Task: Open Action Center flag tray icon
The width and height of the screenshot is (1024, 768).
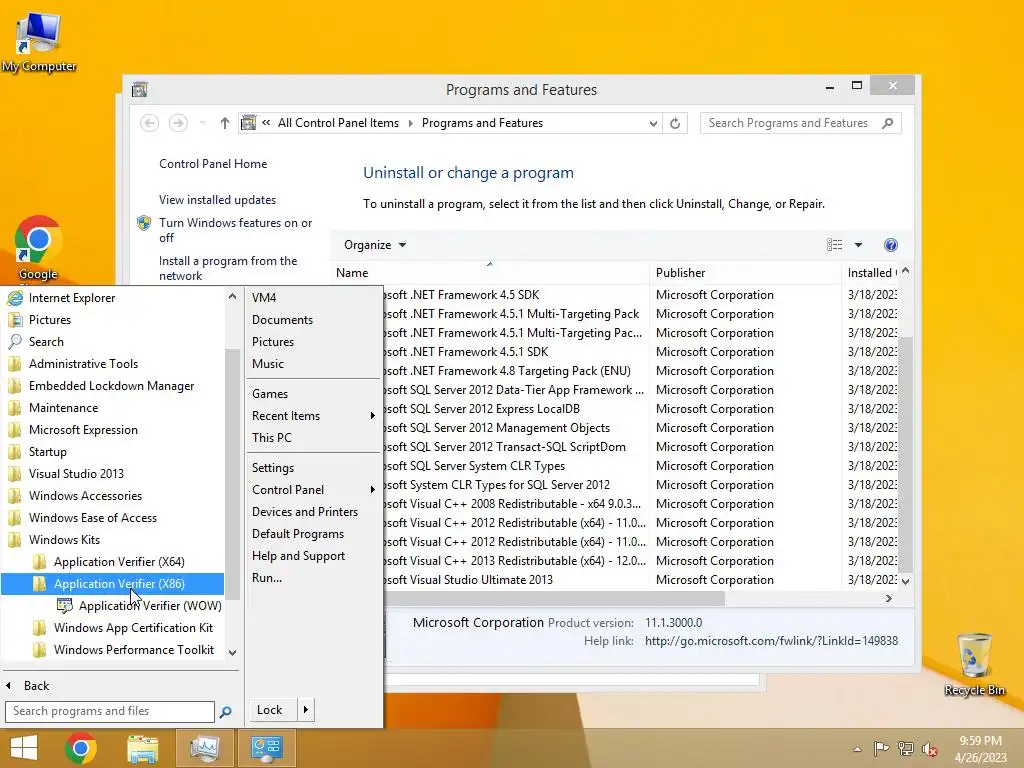Action: (881, 748)
